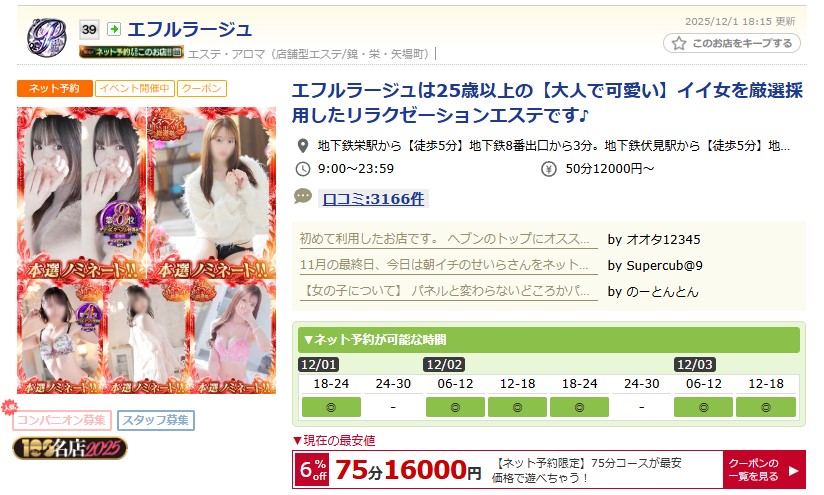This screenshot has width=824, height=495.
Task: Click クーポンの一覧を見る button
Action: [x=764, y=470]
